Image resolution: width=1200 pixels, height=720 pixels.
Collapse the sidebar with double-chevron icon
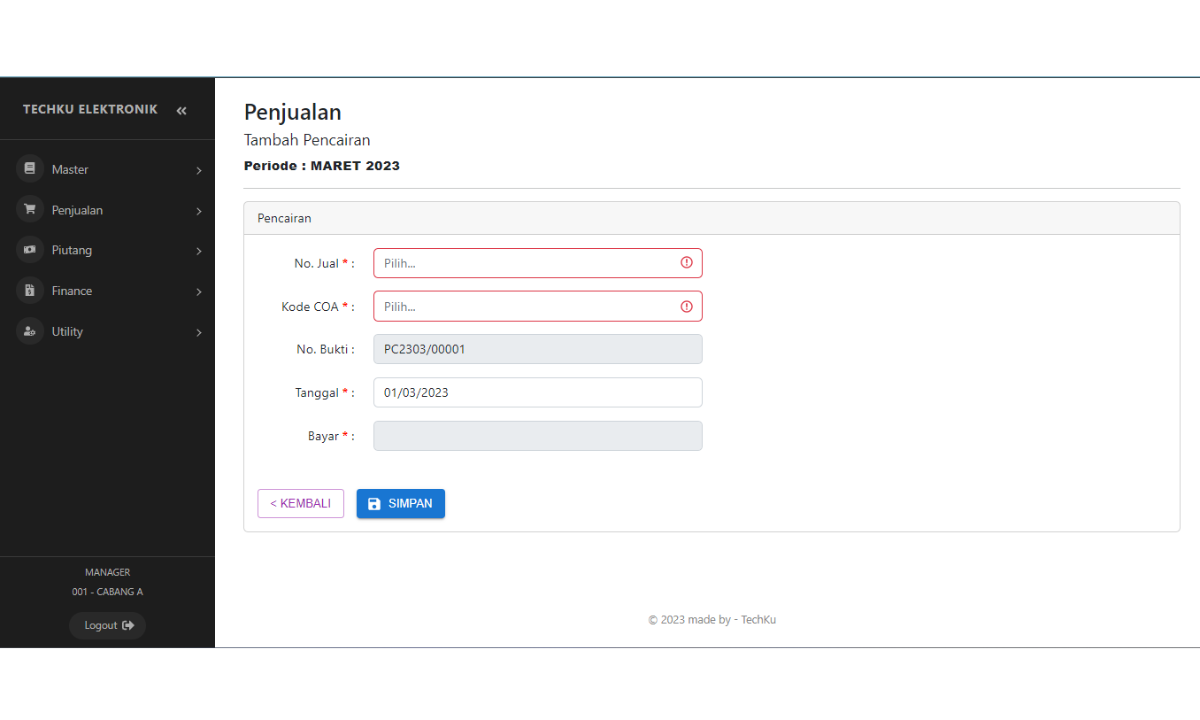pos(181,110)
